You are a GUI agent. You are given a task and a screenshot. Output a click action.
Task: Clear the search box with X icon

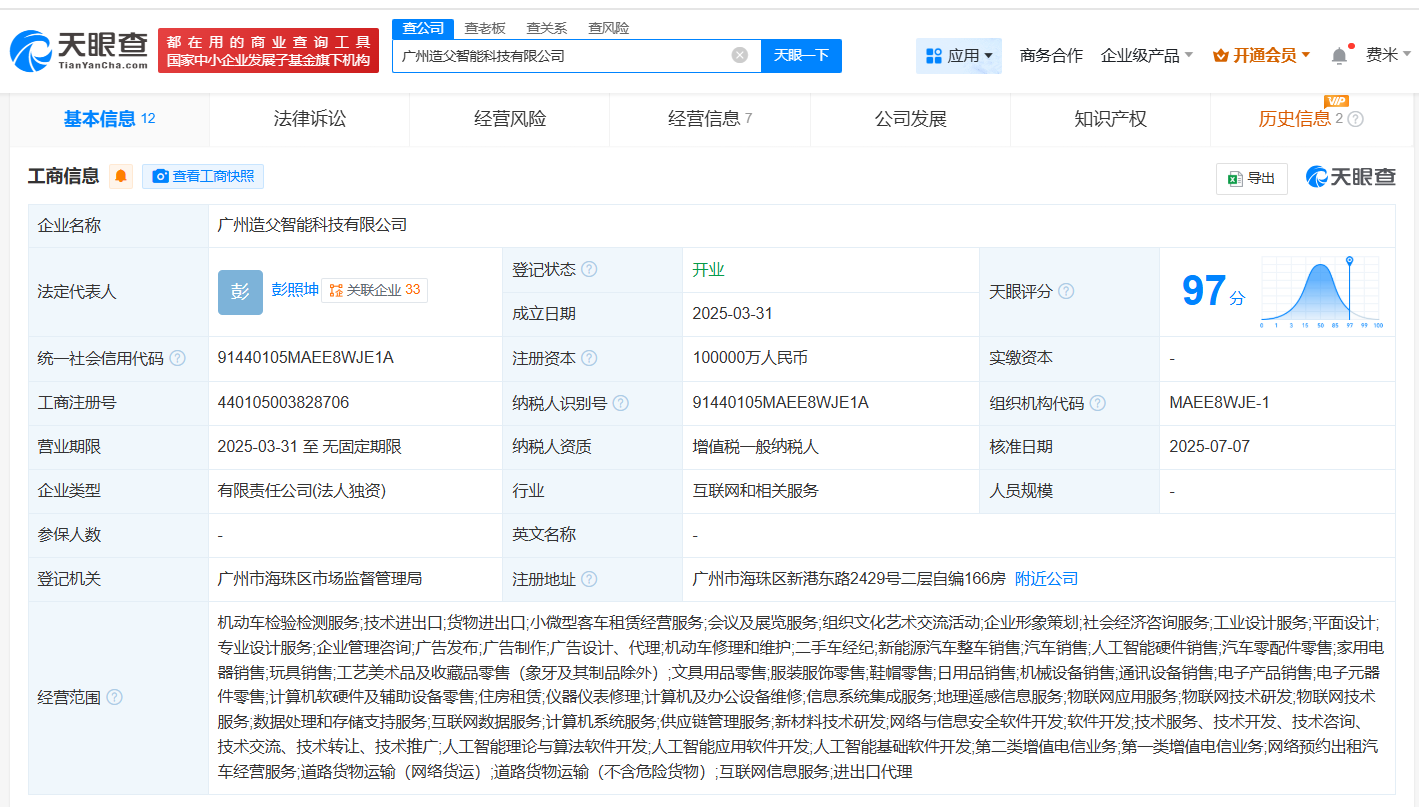coord(739,56)
